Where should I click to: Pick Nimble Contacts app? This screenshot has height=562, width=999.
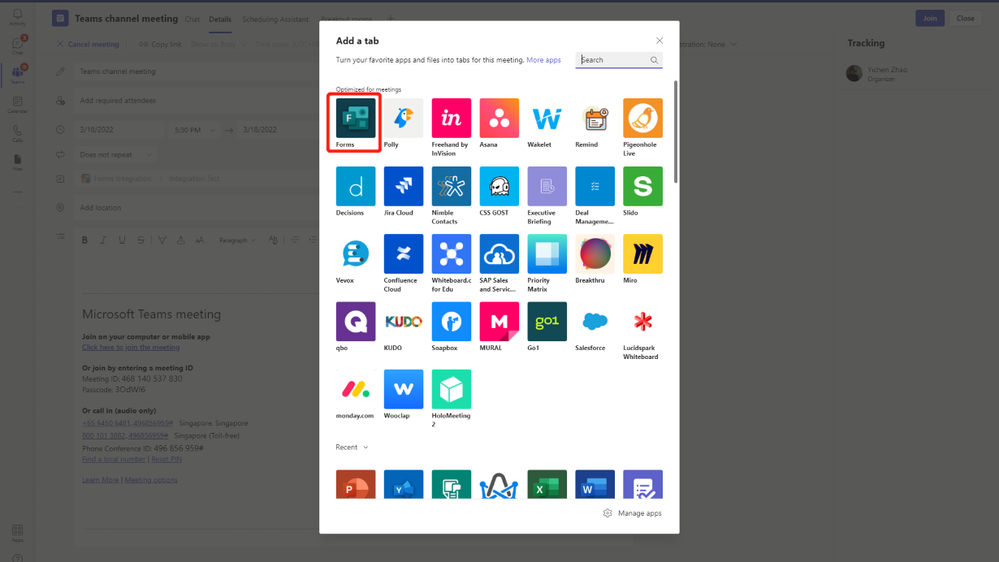(x=451, y=186)
